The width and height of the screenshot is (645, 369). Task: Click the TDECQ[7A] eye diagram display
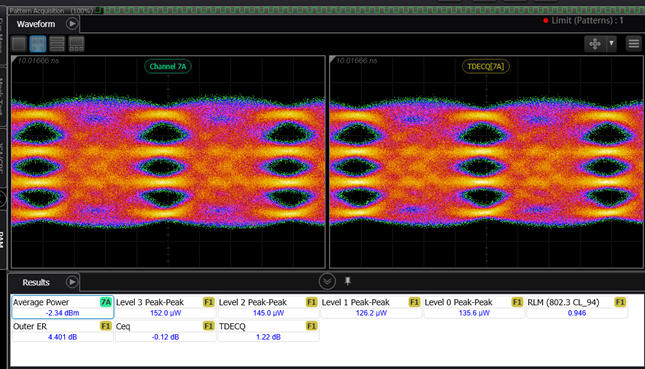487,162
